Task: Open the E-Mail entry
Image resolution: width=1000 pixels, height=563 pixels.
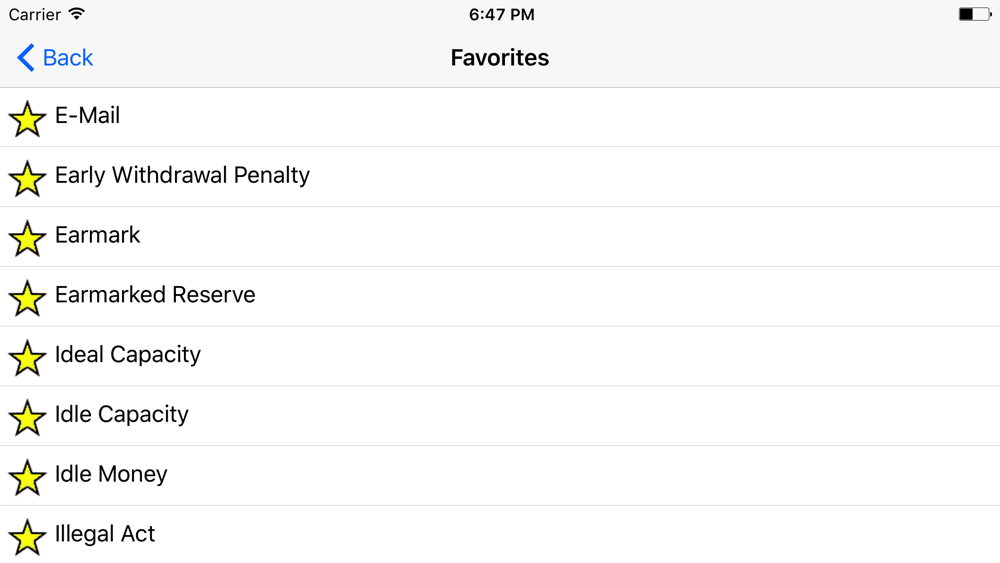Action: [500, 117]
